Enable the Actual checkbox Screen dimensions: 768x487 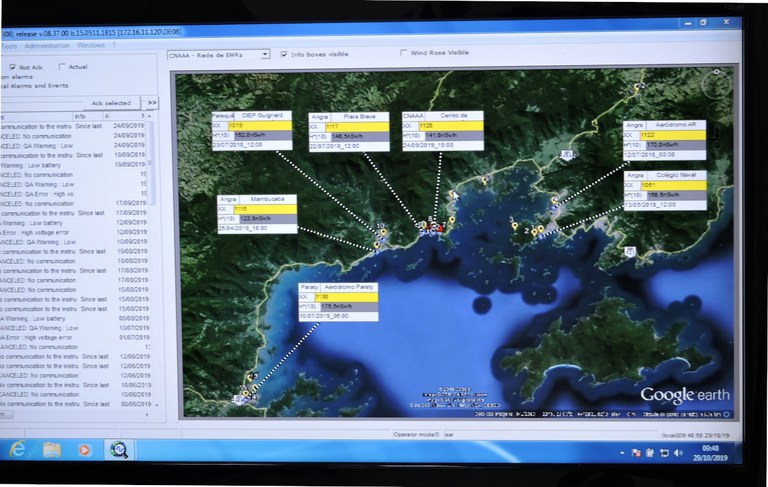(62, 68)
